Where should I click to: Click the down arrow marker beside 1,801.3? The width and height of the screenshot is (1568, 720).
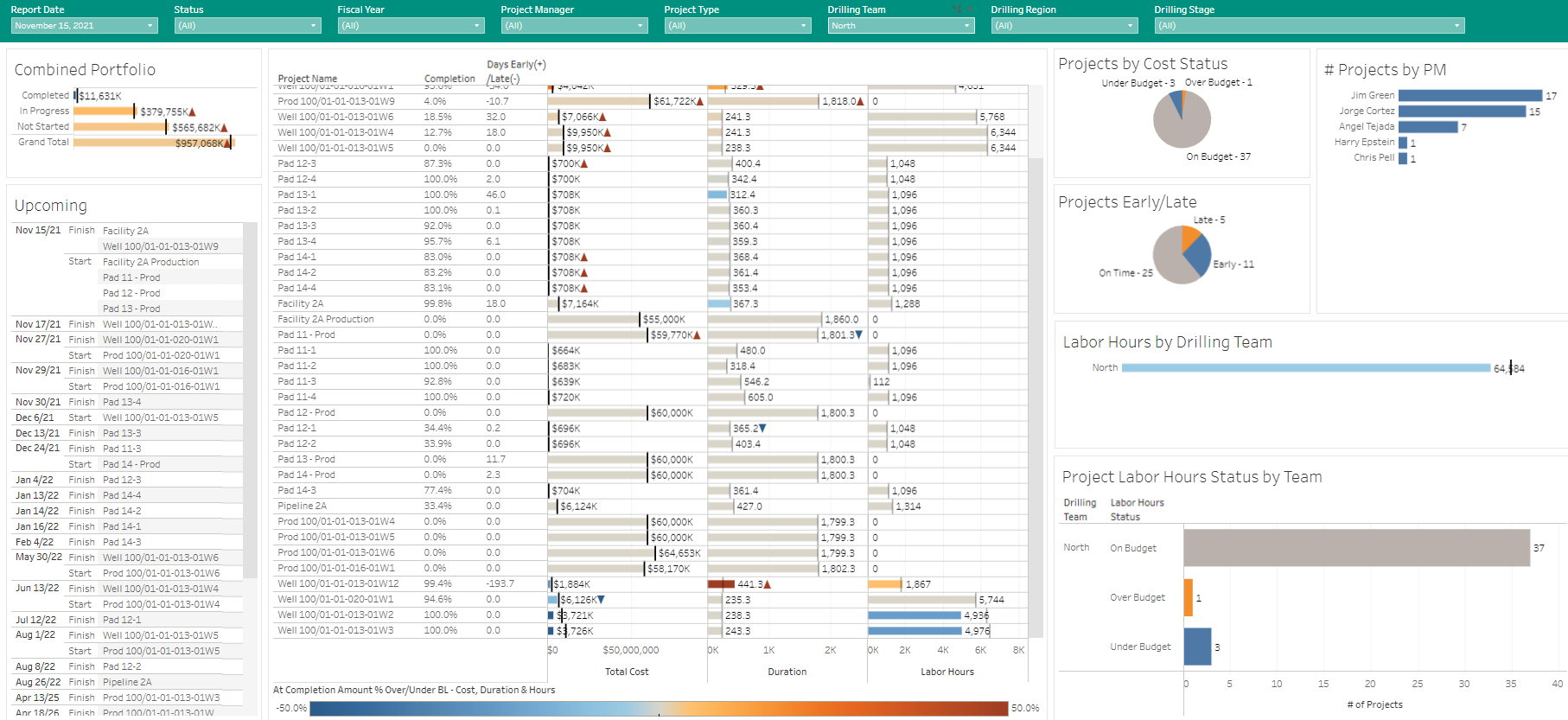click(x=858, y=335)
